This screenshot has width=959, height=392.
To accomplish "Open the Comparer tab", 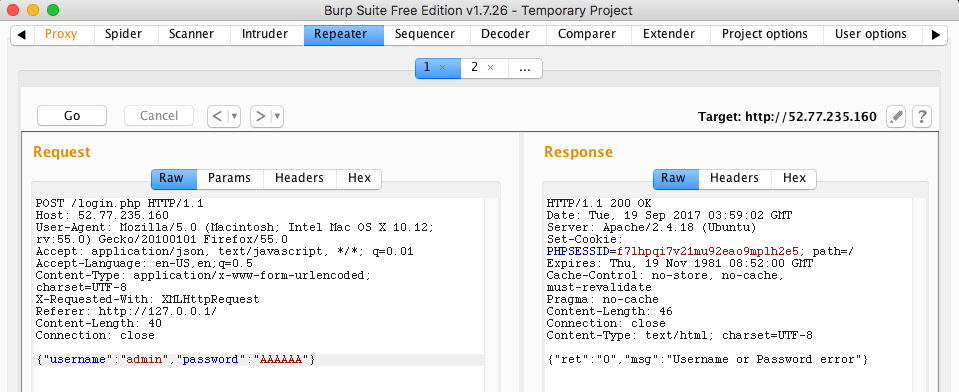I will [587, 34].
